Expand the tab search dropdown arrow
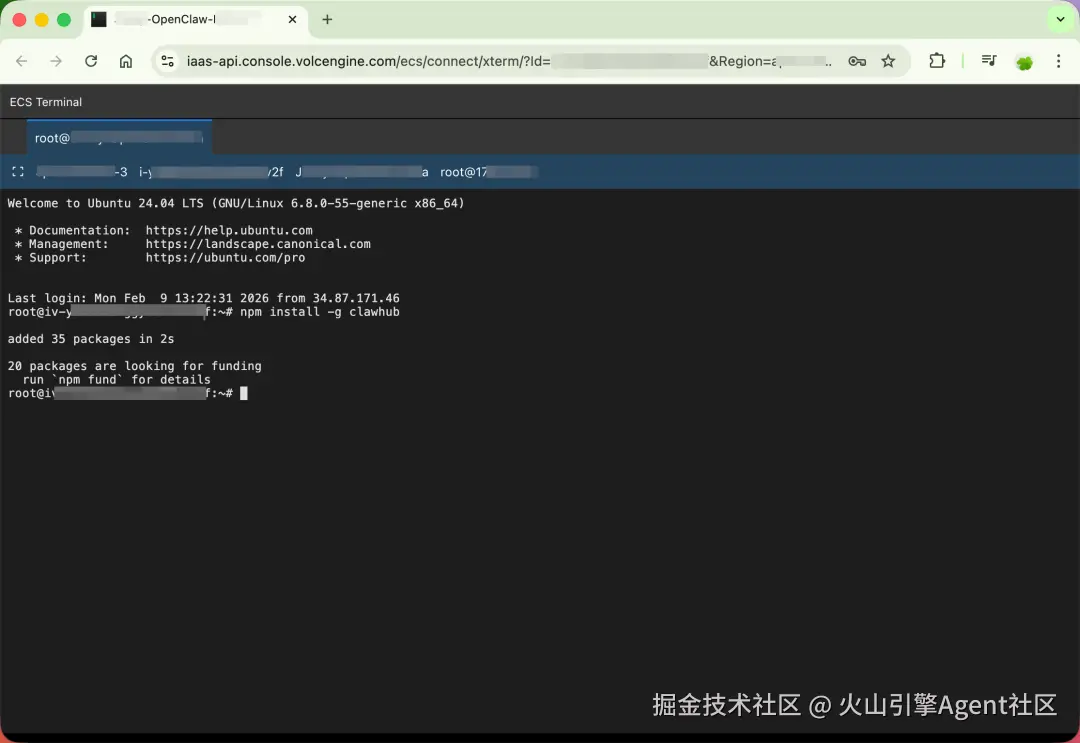Image resolution: width=1080 pixels, height=743 pixels. [x=1061, y=19]
